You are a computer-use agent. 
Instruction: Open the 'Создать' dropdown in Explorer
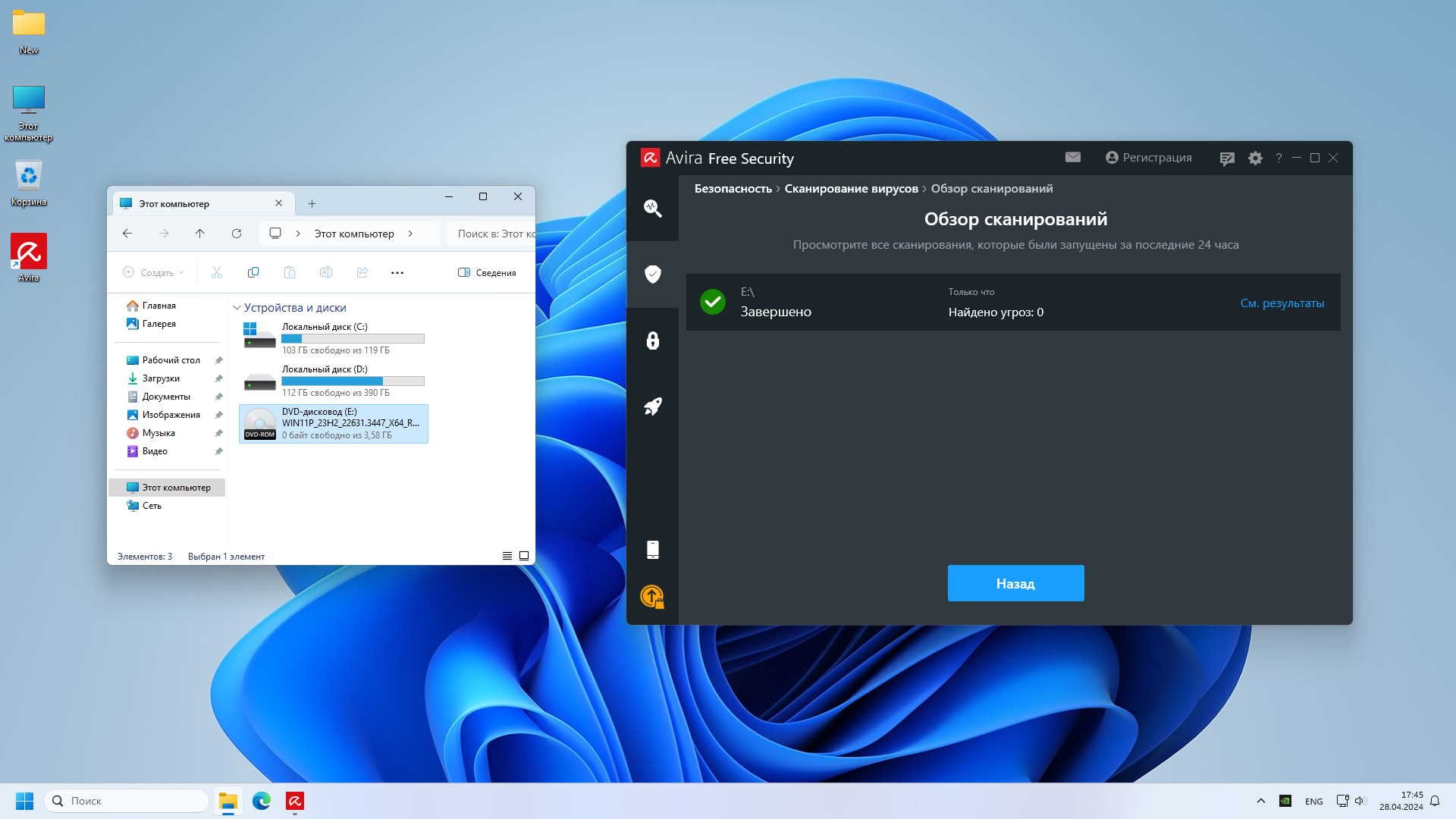(x=154, y=272)
